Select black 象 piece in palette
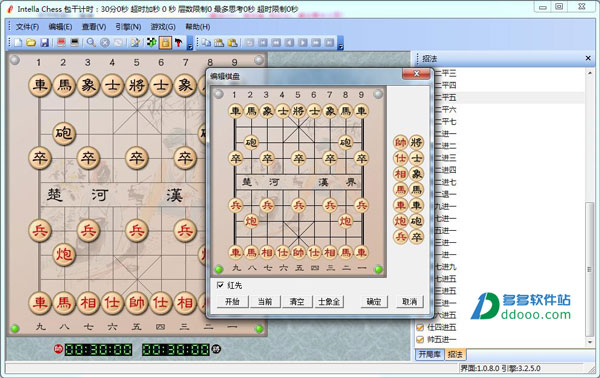The image size is (600, 378). click(416, 174)
